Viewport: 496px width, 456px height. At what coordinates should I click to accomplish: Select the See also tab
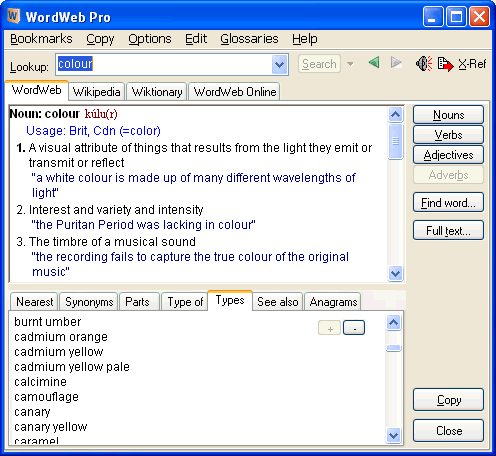[x=278, y=302]
